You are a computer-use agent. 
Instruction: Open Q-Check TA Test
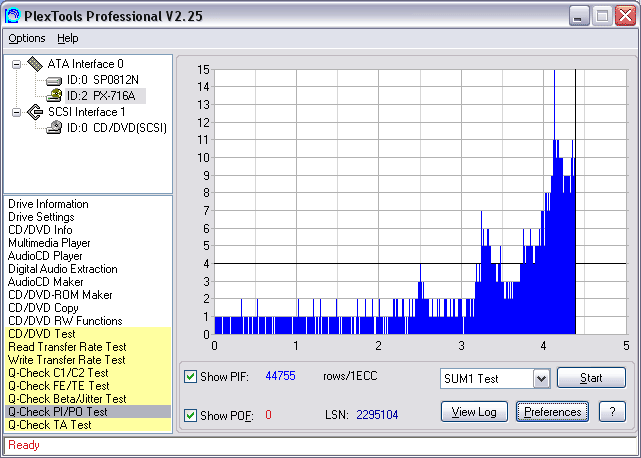click(x=49, y=425)
